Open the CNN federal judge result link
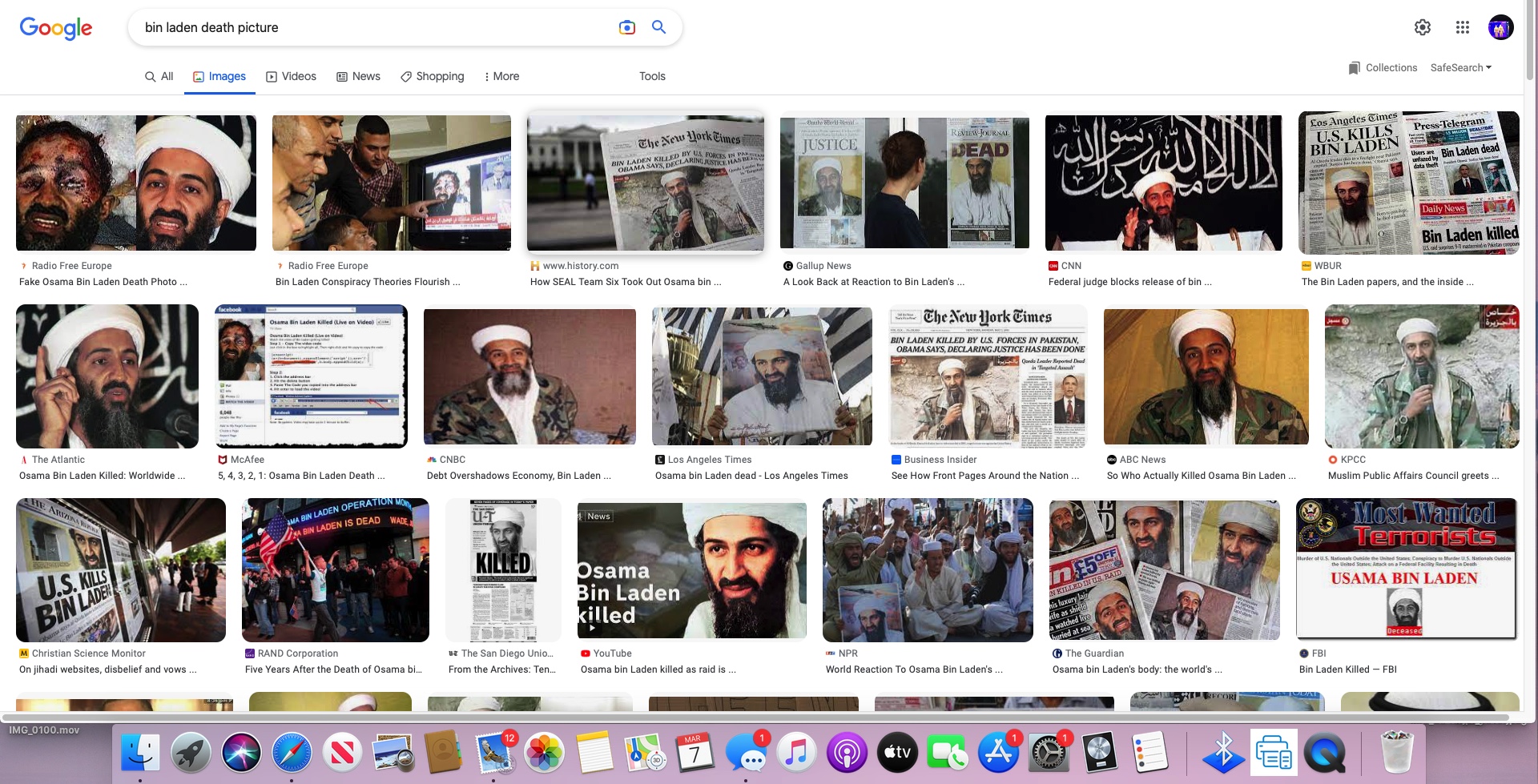1538x784 pixels. pyautogui.click(x=1129, y=282)
